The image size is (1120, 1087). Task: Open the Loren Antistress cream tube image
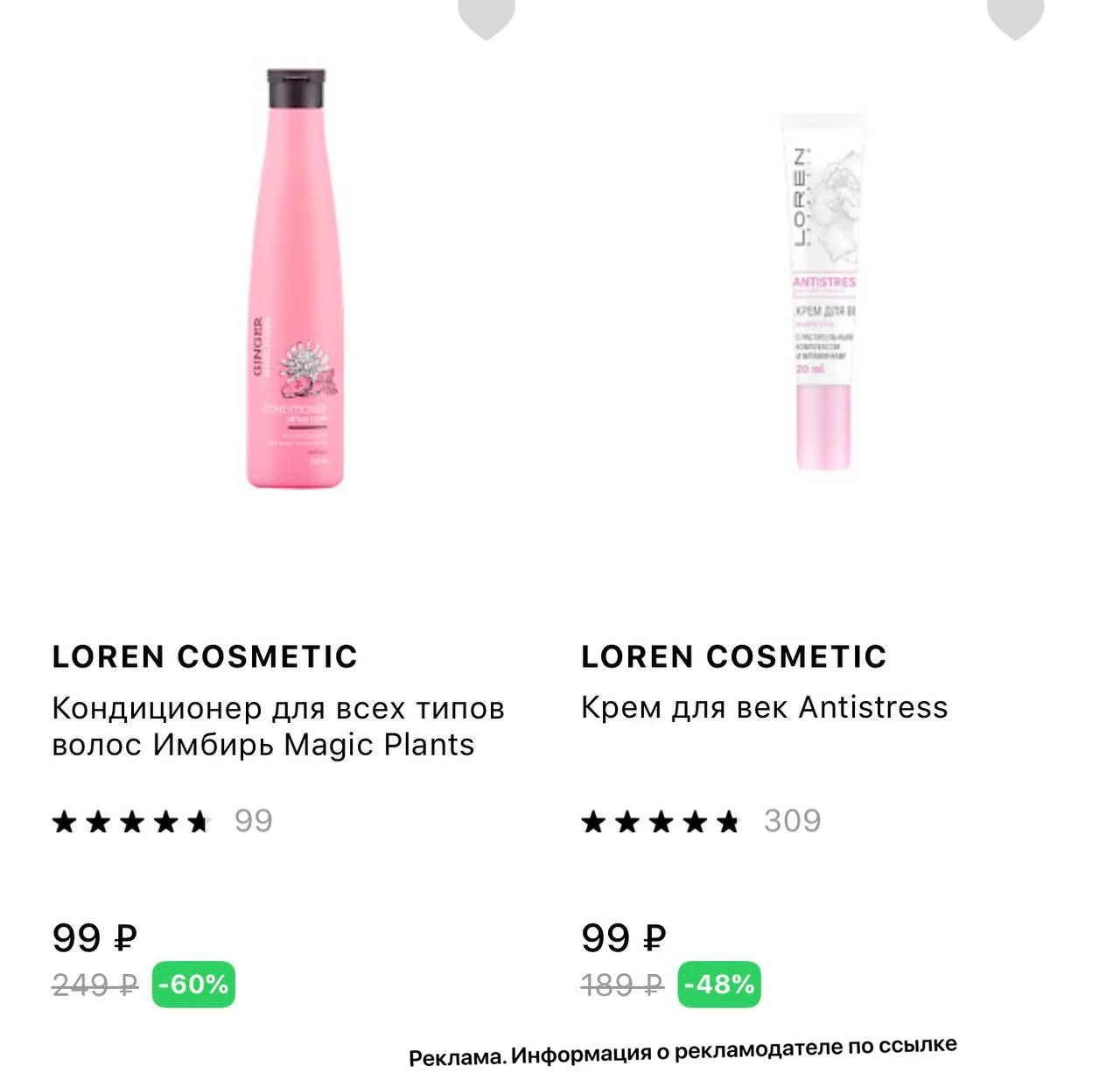(x=822, y=292)
